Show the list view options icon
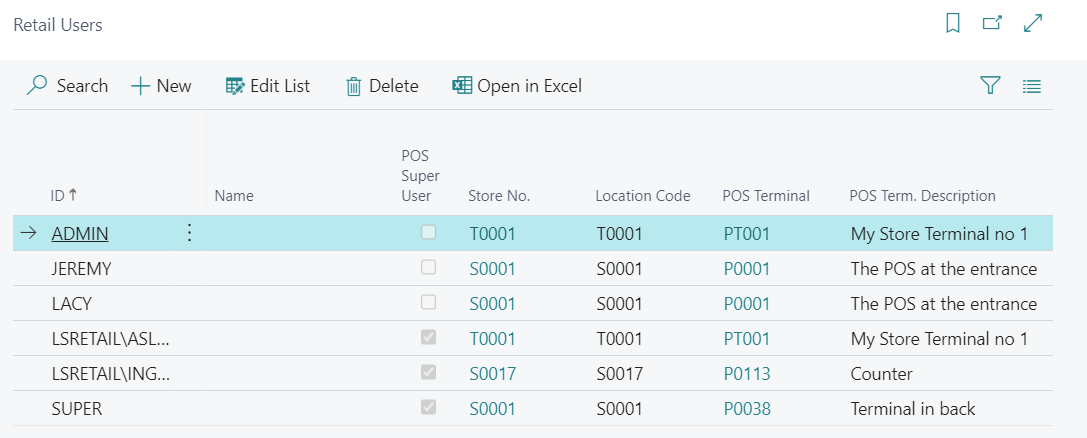This screenshot has width=1087, height=438. 1032,86
